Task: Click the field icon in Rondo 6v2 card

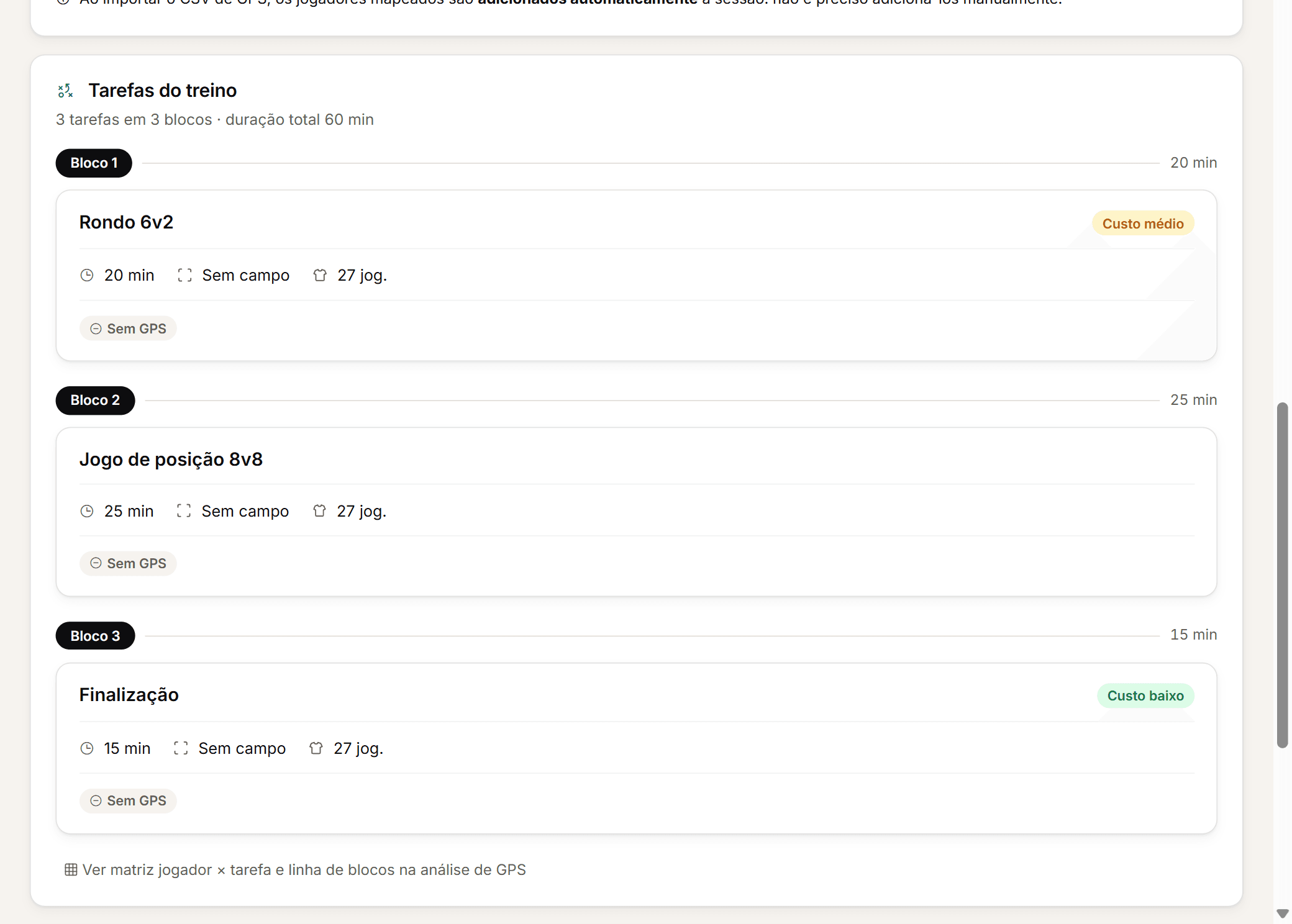Action: (184, 275)
